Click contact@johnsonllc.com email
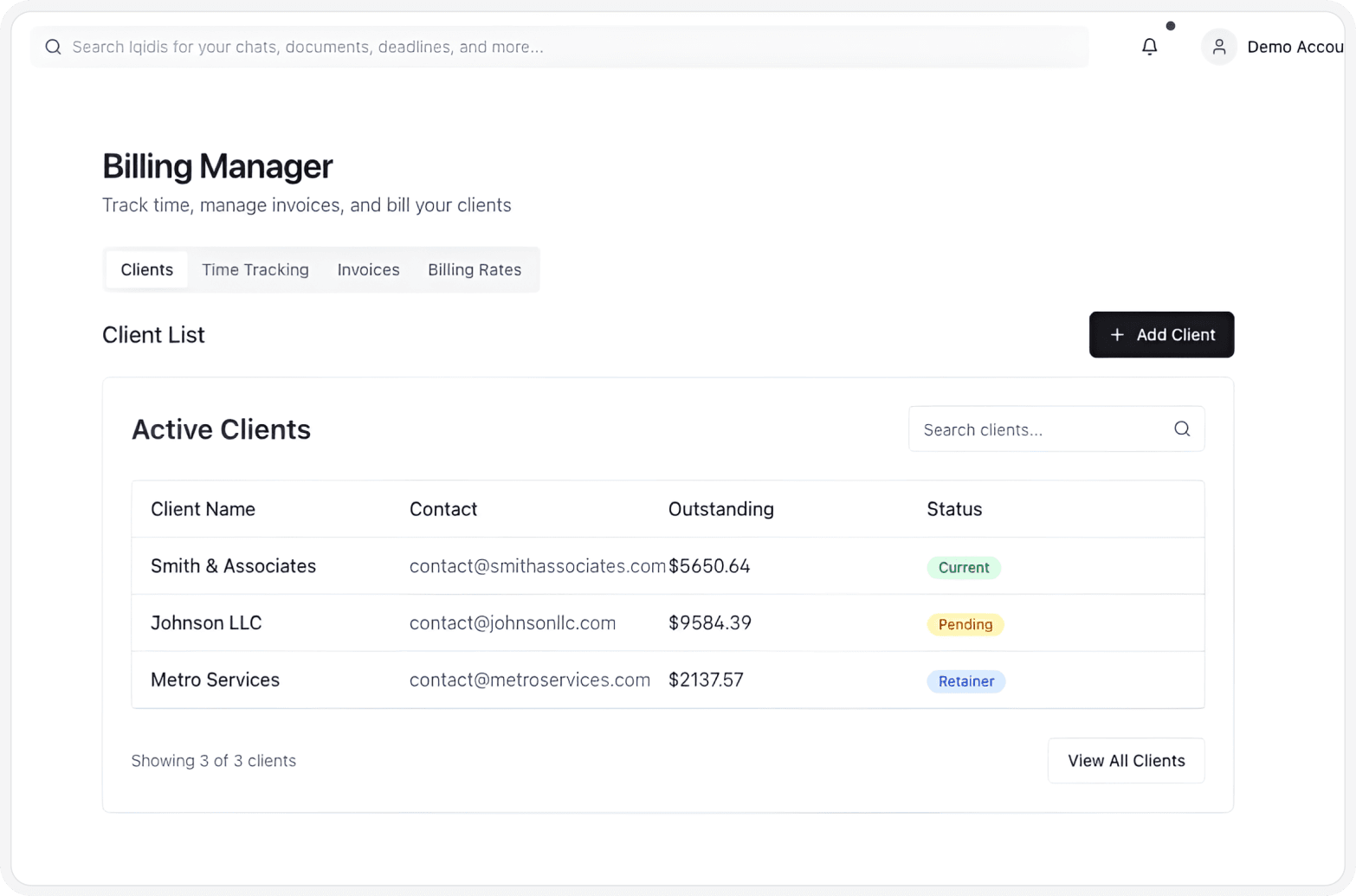1356x896 pixels. 513,623
